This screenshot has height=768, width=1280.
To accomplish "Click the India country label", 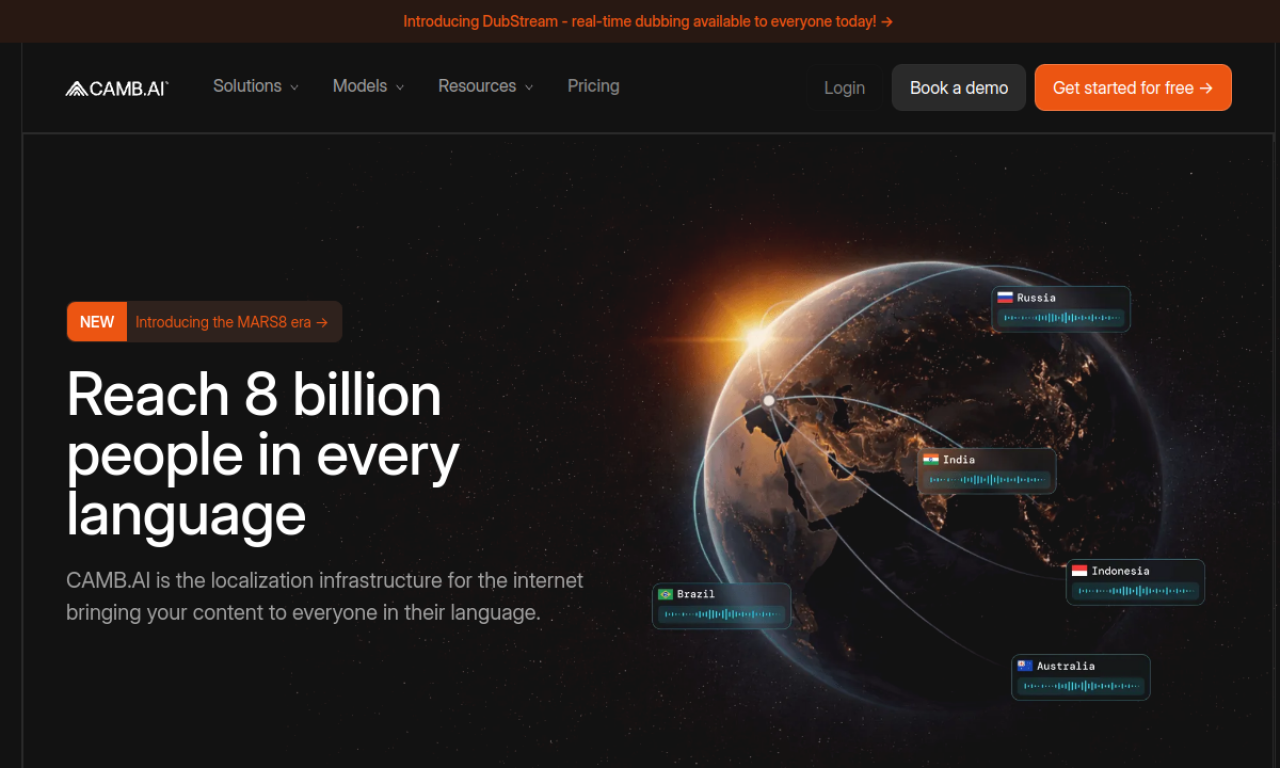I will point(959,460).
